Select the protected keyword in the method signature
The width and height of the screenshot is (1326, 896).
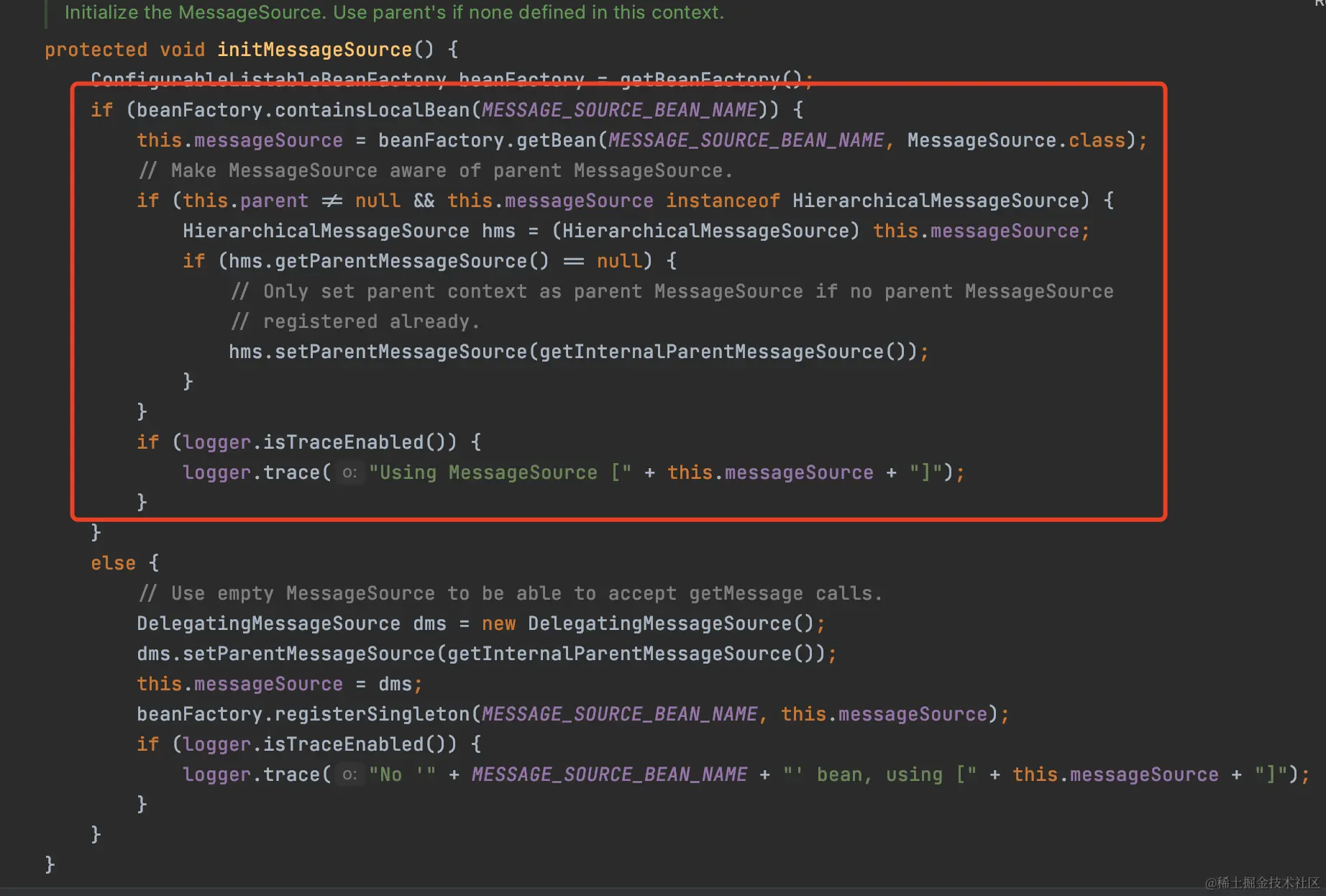[96, 50]
